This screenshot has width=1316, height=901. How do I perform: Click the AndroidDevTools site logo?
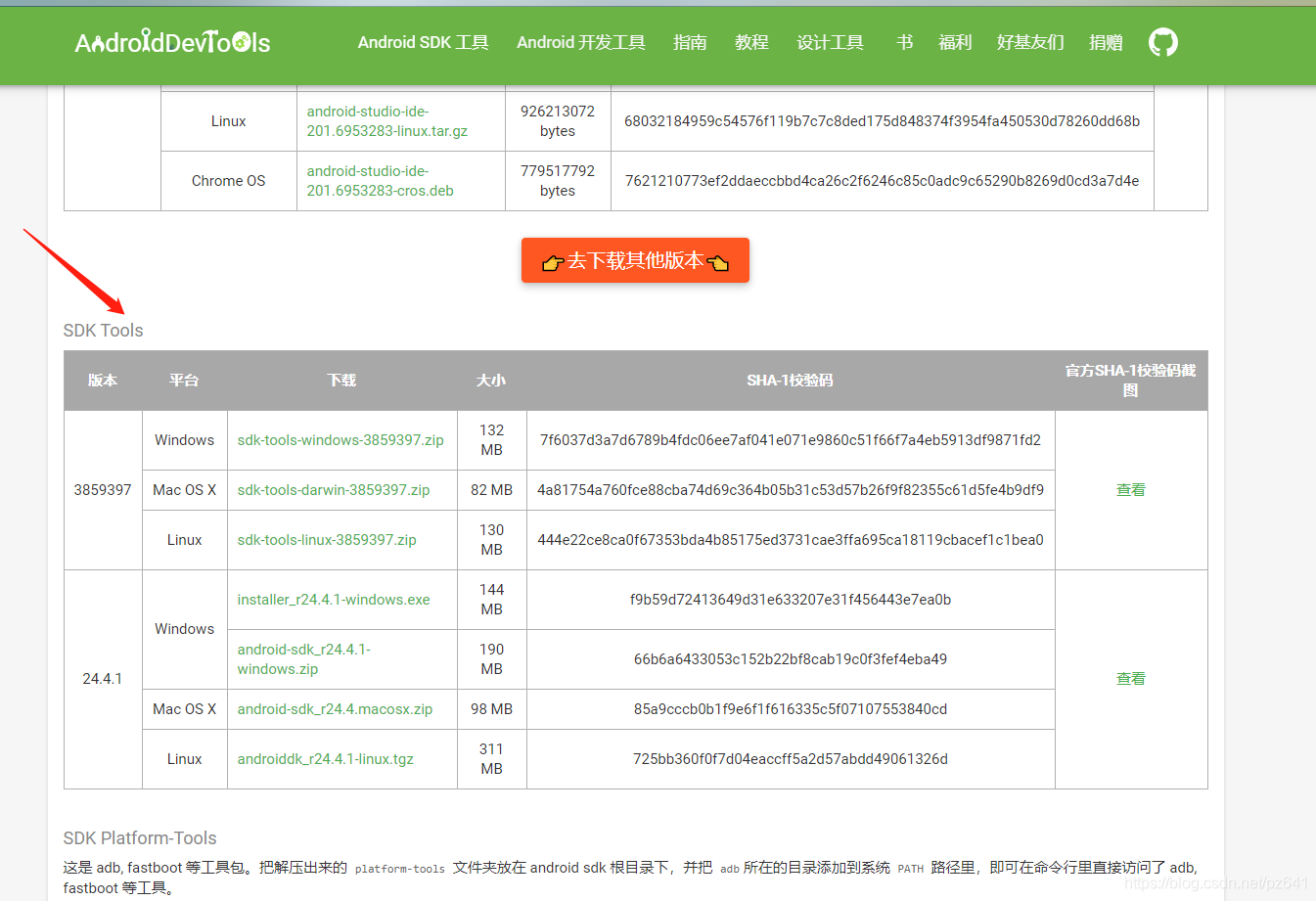point(172,42)
